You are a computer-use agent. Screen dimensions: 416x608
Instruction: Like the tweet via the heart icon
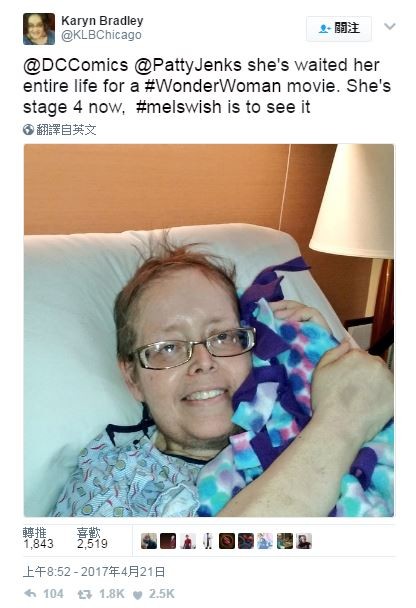pyautogui.click(x=138, y=594)
